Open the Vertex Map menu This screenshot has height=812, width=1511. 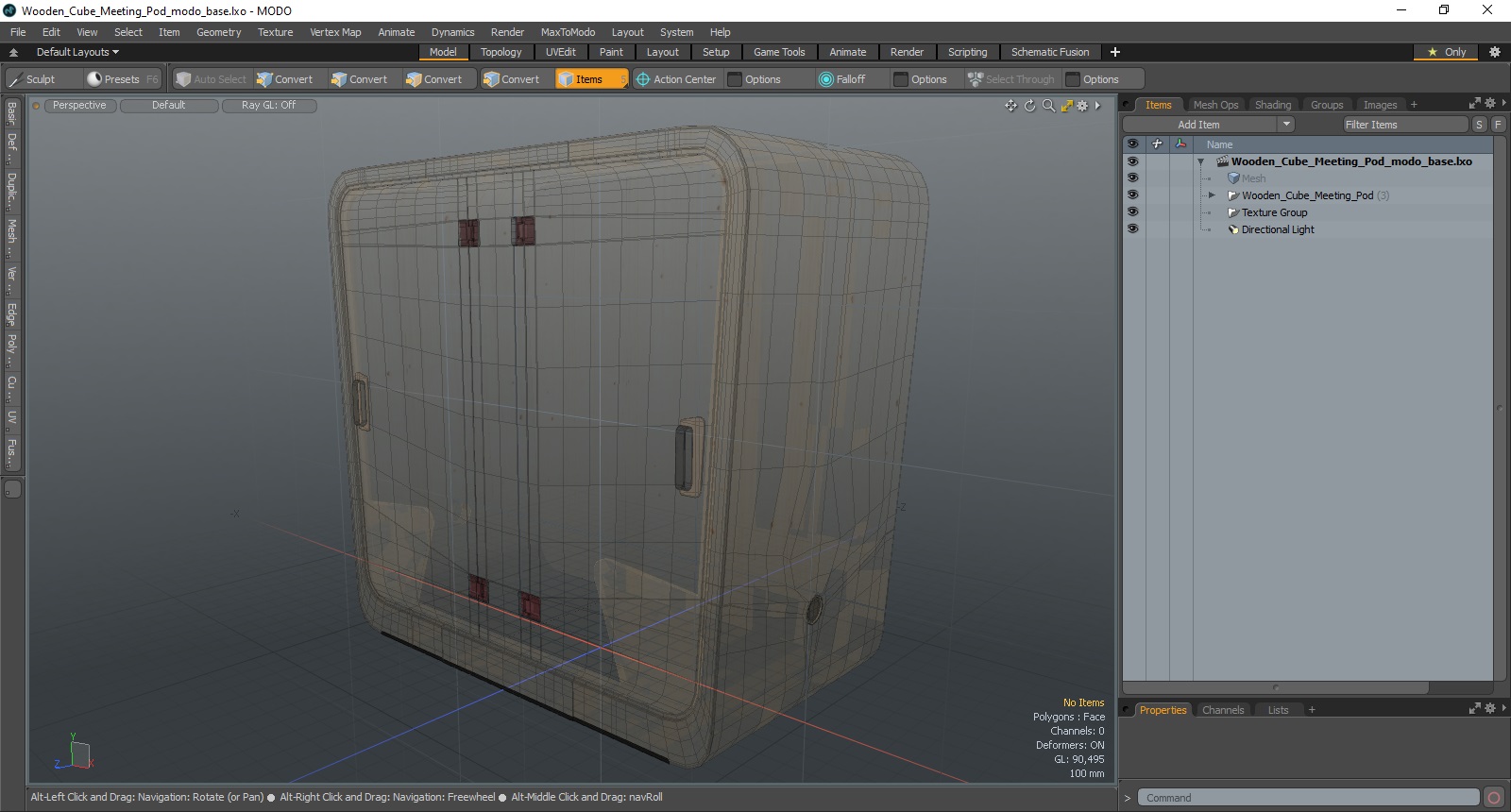tap(335, 32)
